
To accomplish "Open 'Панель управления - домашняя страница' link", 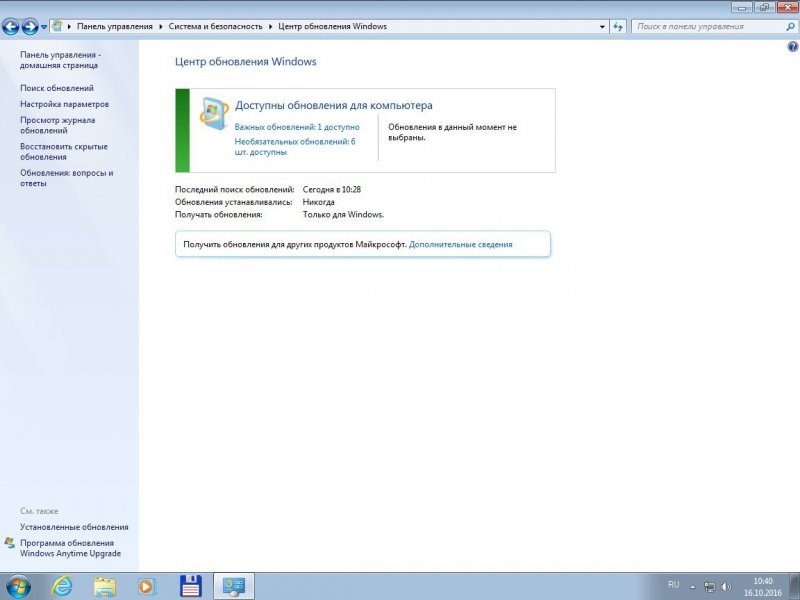I will tap(60, 60).
